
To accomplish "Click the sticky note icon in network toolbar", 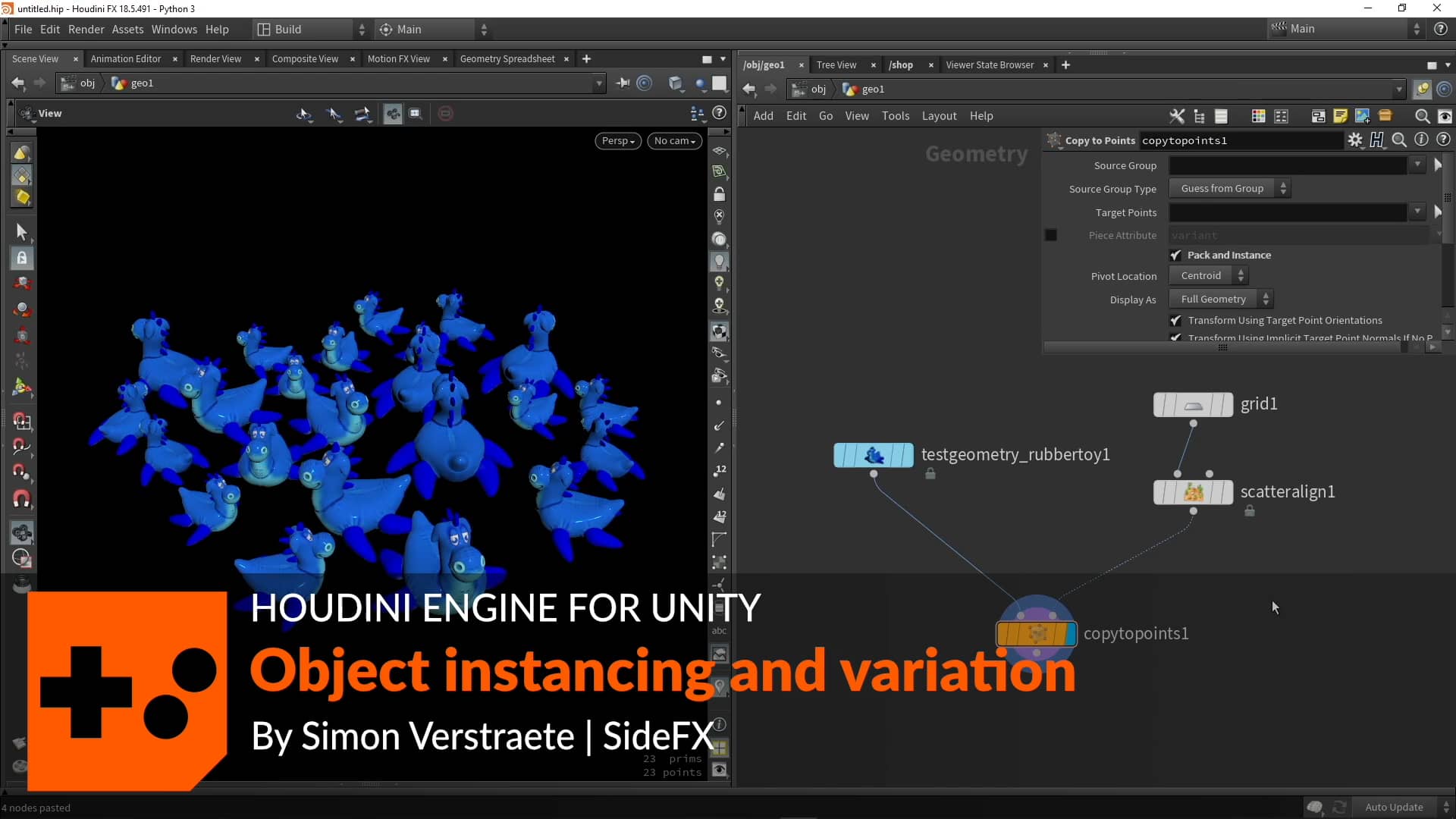I will (x=1341, y=116).
